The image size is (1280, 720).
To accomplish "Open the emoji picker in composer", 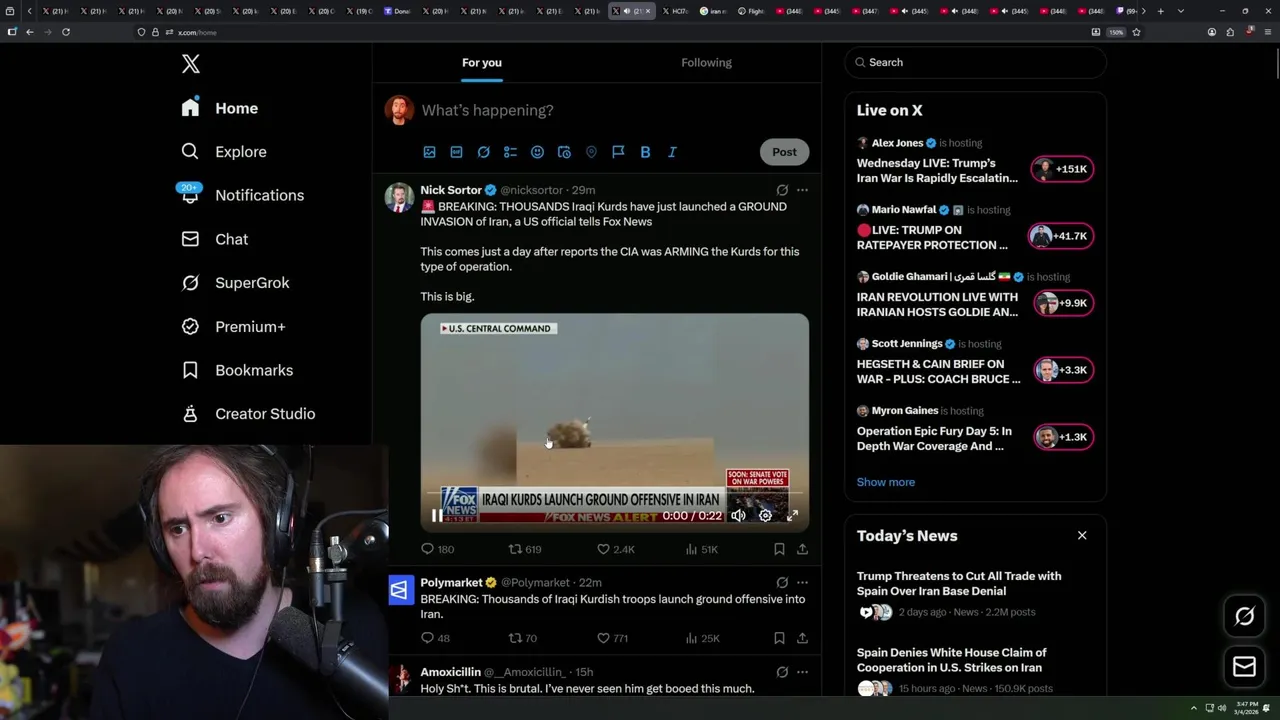I will point(537,152).
